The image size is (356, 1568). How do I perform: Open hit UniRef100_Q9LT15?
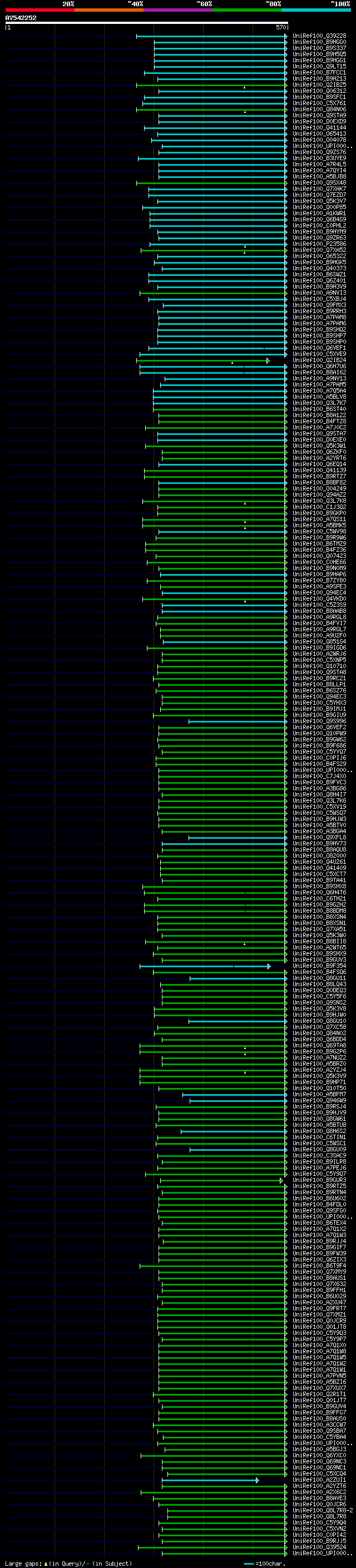pyautogui.click(x=319, y=66)
